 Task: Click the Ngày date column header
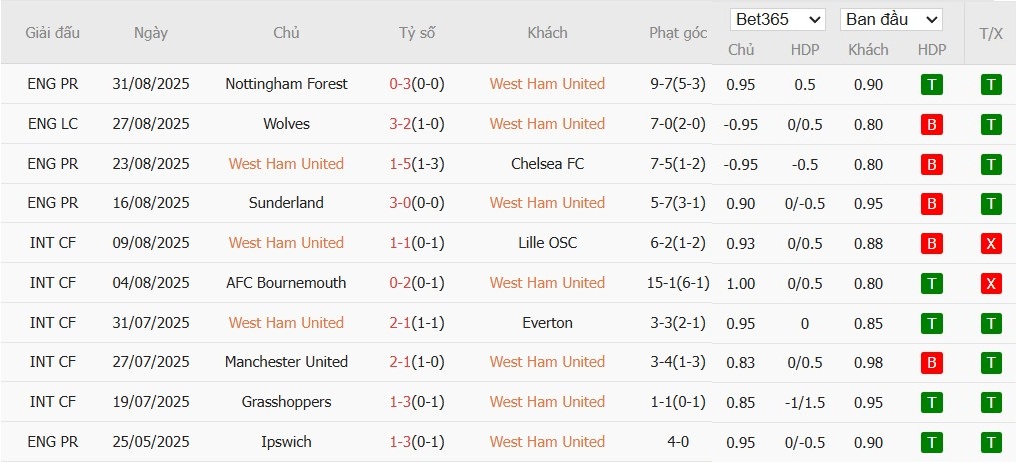pyautogui.click(x=151, y=32)
